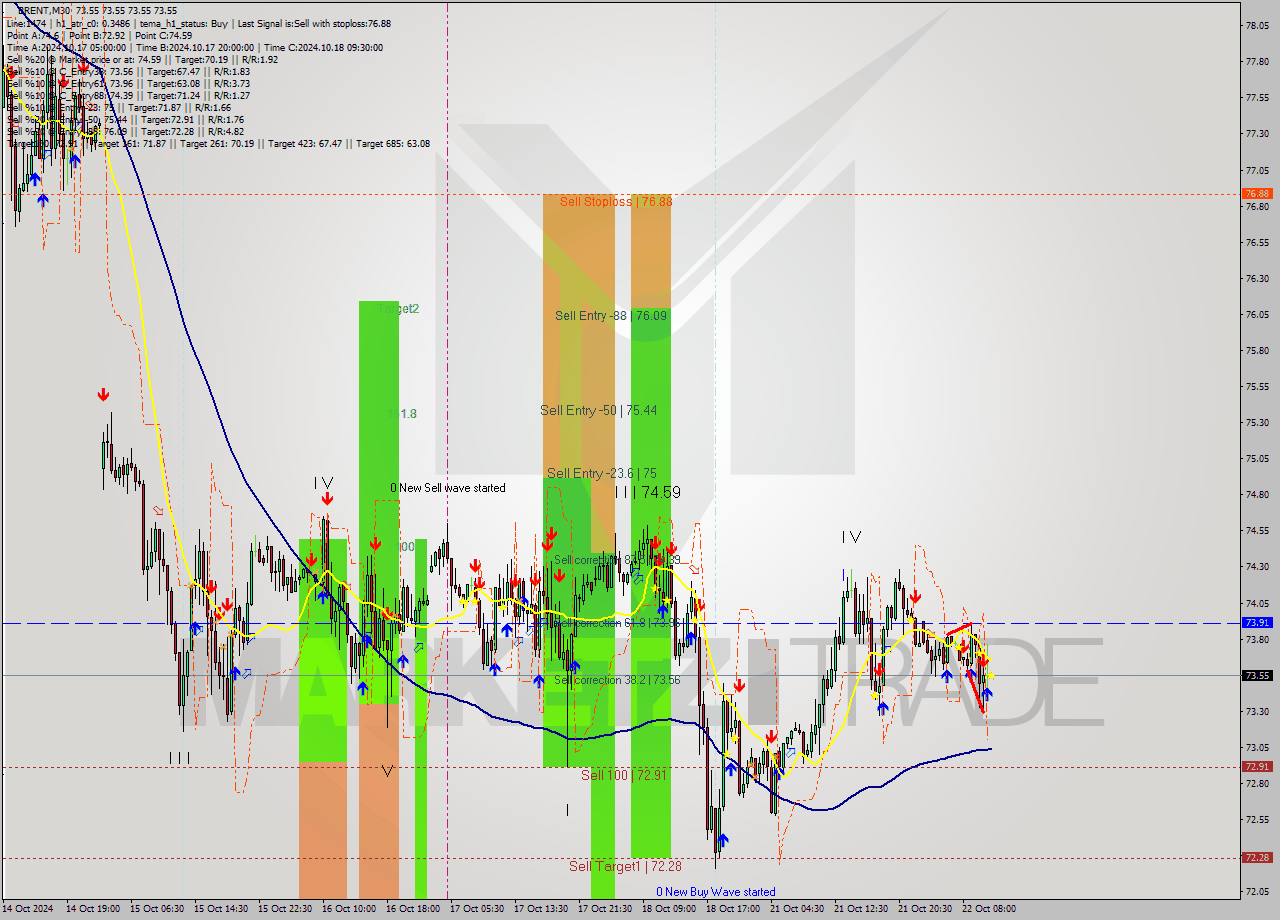This screenshot has width=1280, height=920.
Task: Click the 74.55 price axis label
Action: (1258, 531)
